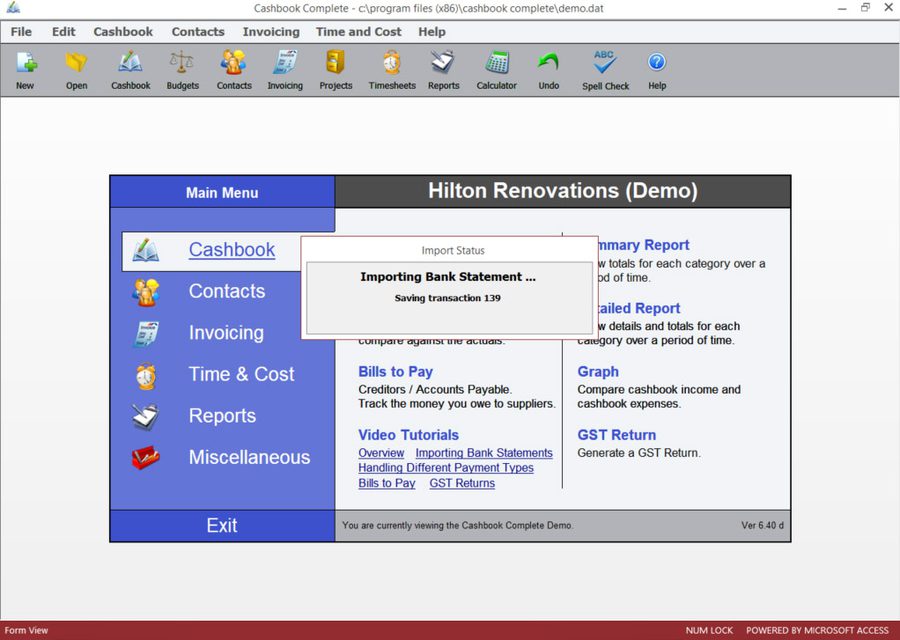Open the Time and Cost menu
The image size is (900, 640).
pyautogui.click(x=358, y=32)
